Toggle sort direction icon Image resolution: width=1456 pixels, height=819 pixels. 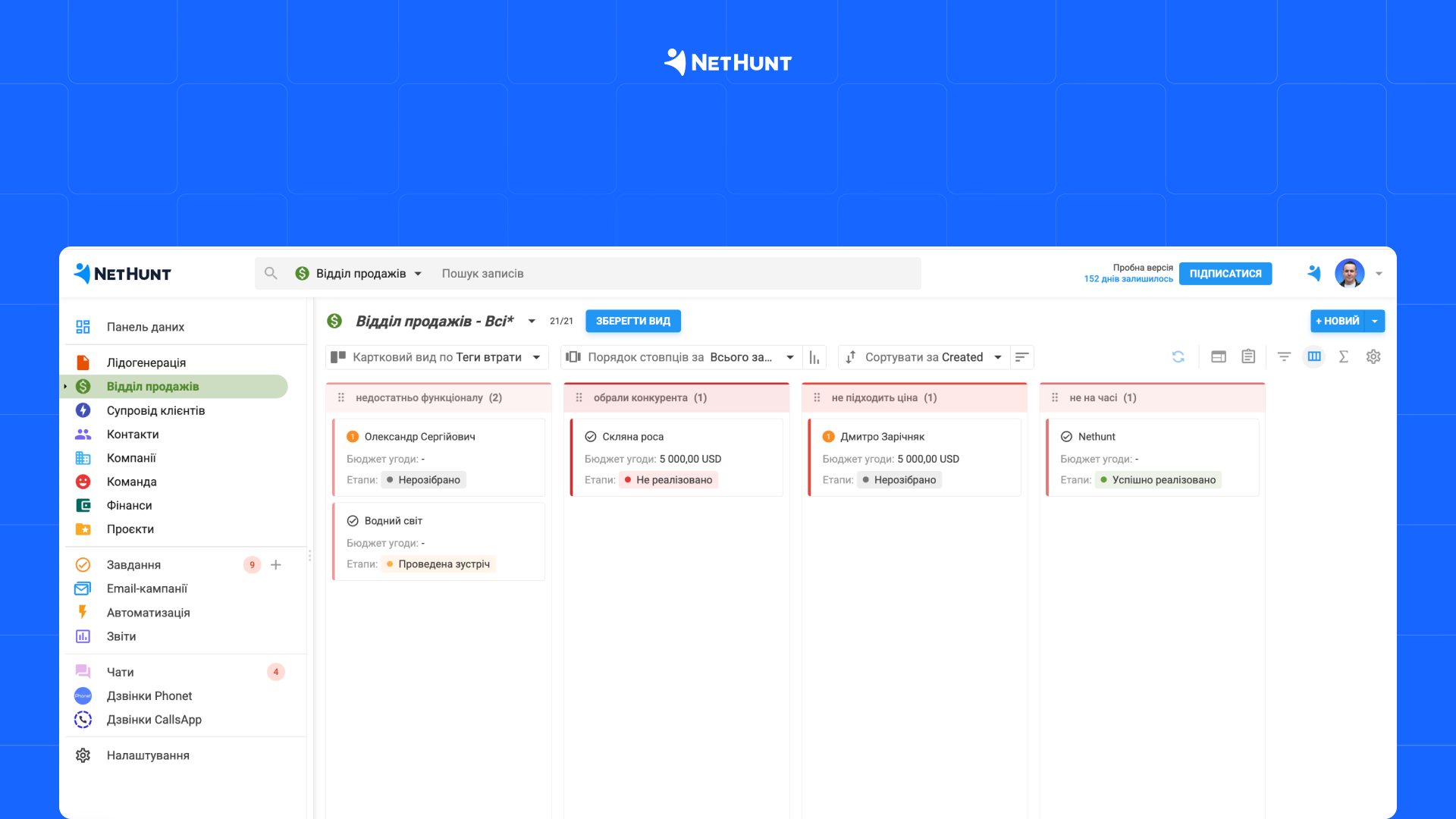1021,357
